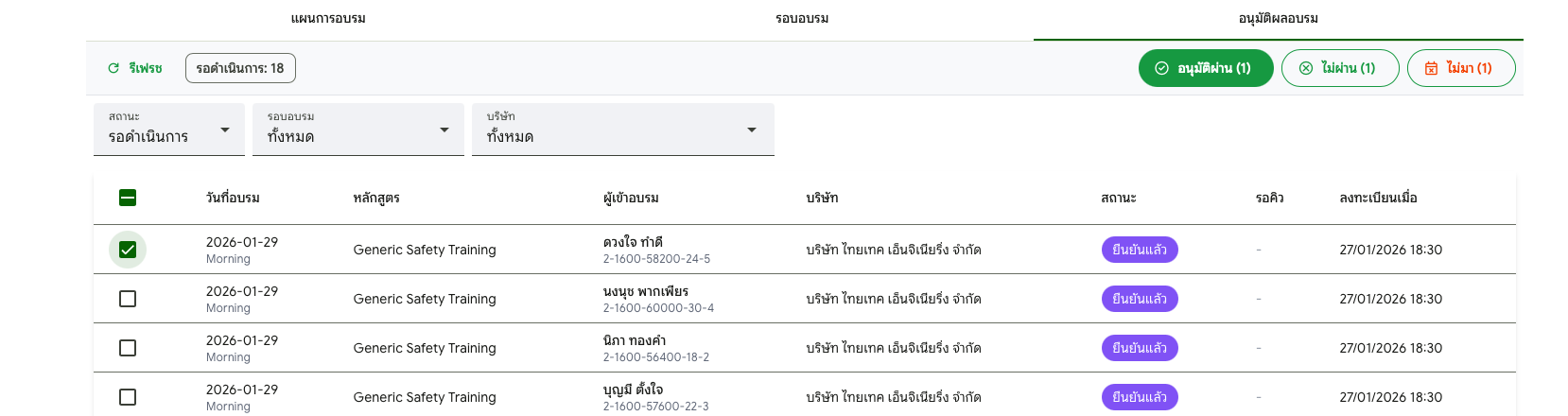Click the name ดวงใจ ทำดี
The image size is (1568, 416).
tap(633, 242)
